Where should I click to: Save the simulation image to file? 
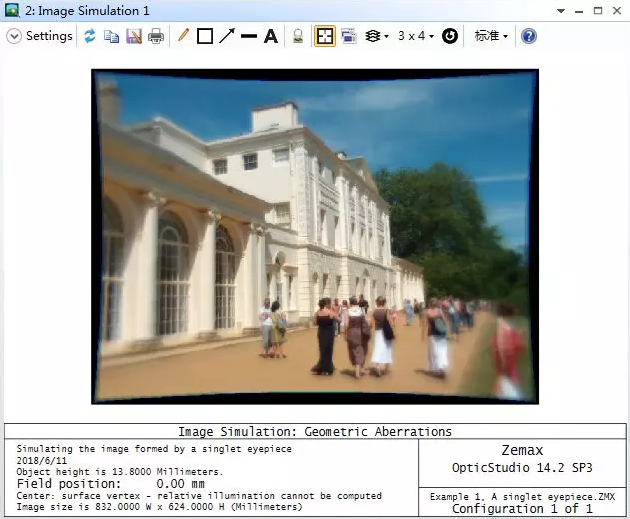coord(134,36)
